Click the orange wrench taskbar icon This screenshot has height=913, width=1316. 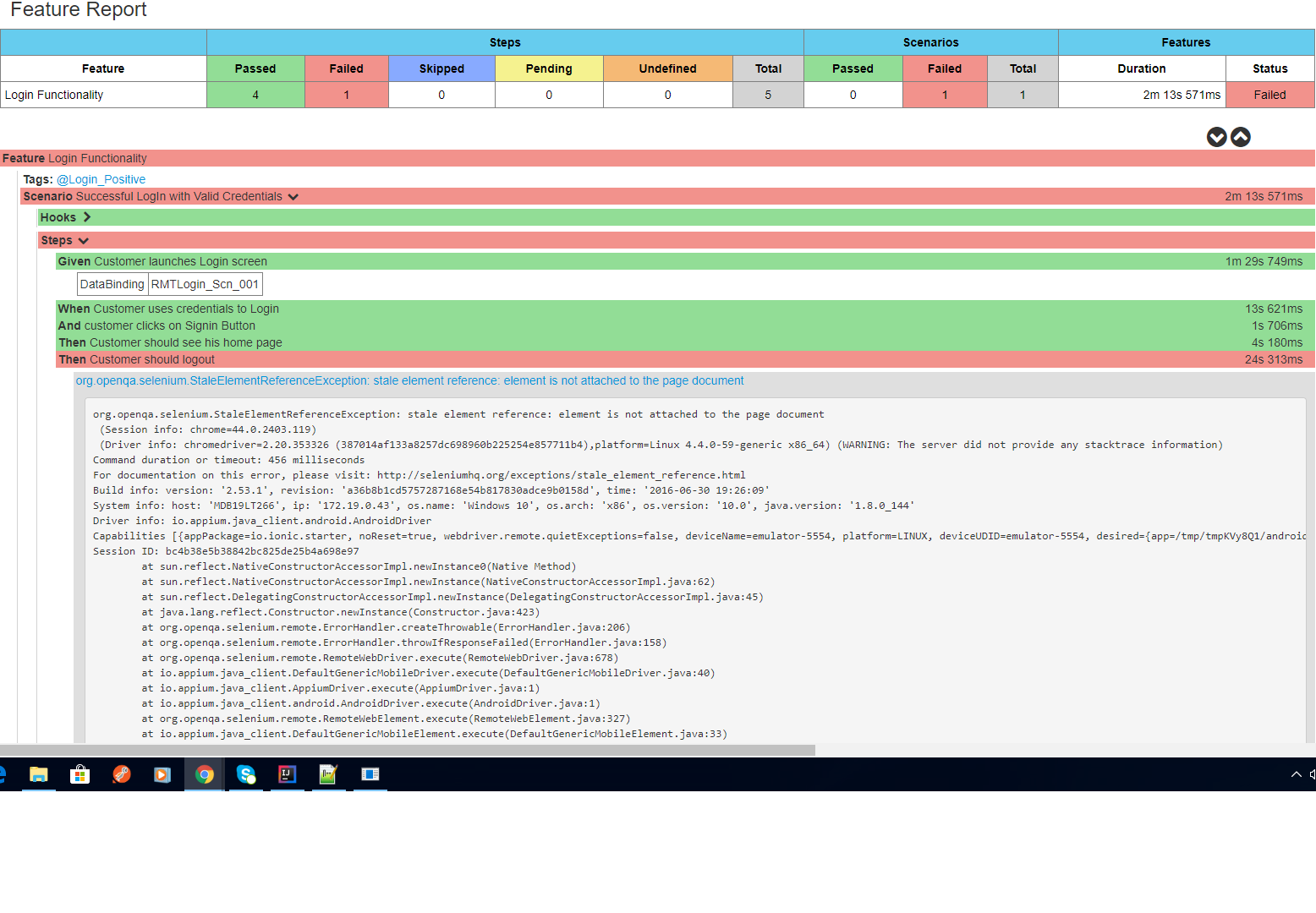pos(121,775)
